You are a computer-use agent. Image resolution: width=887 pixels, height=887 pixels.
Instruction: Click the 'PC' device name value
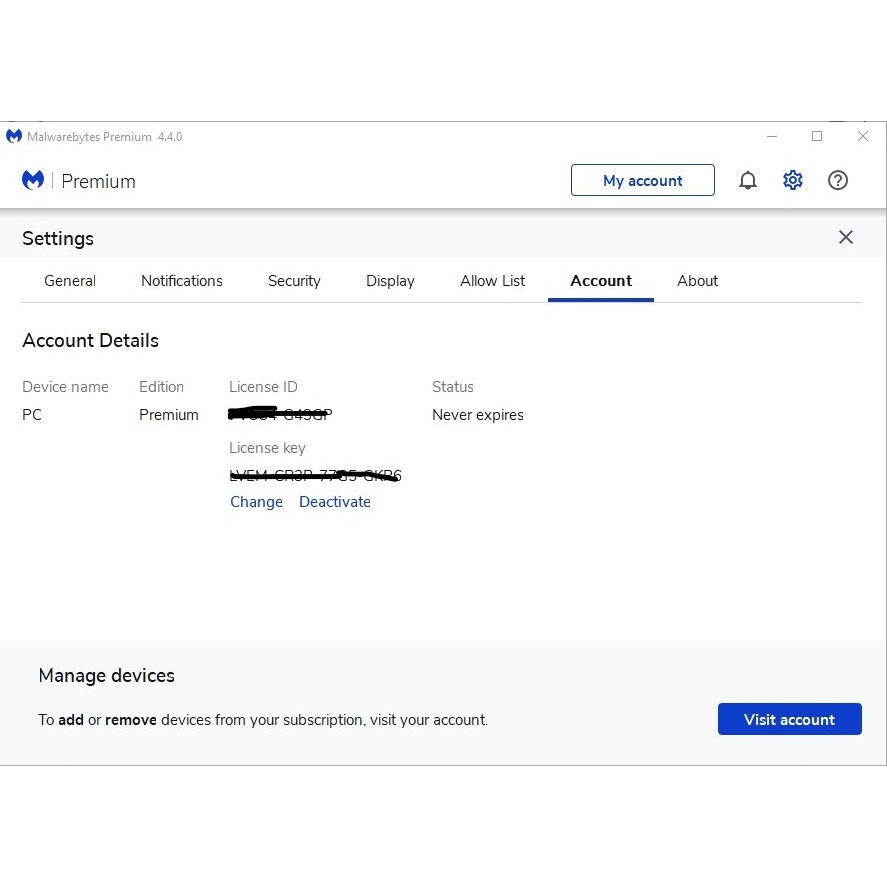[x=32, y=415]
